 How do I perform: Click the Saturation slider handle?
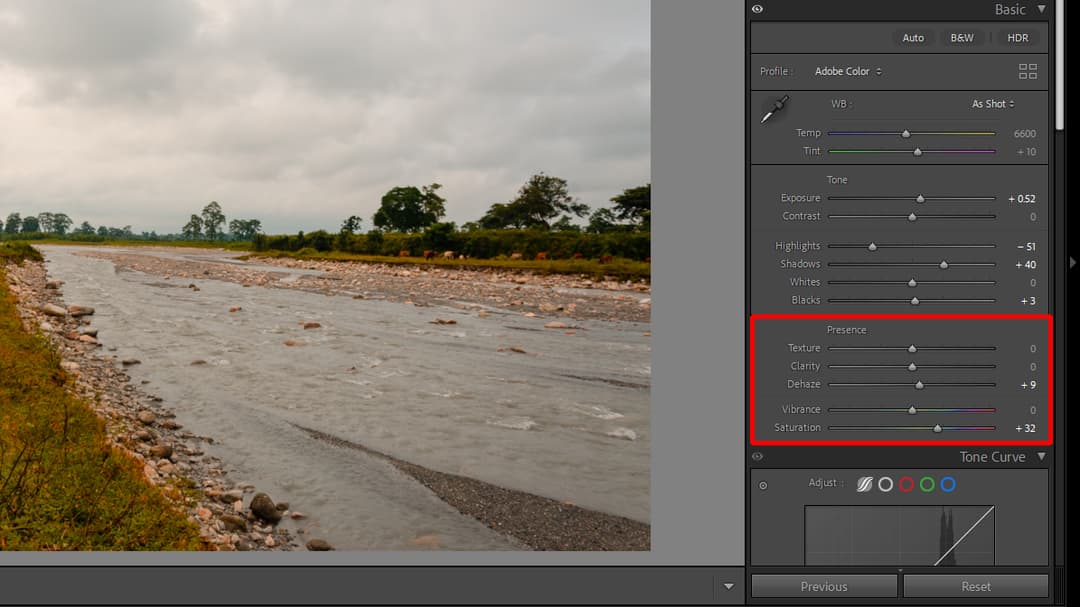tap(937, 429)
